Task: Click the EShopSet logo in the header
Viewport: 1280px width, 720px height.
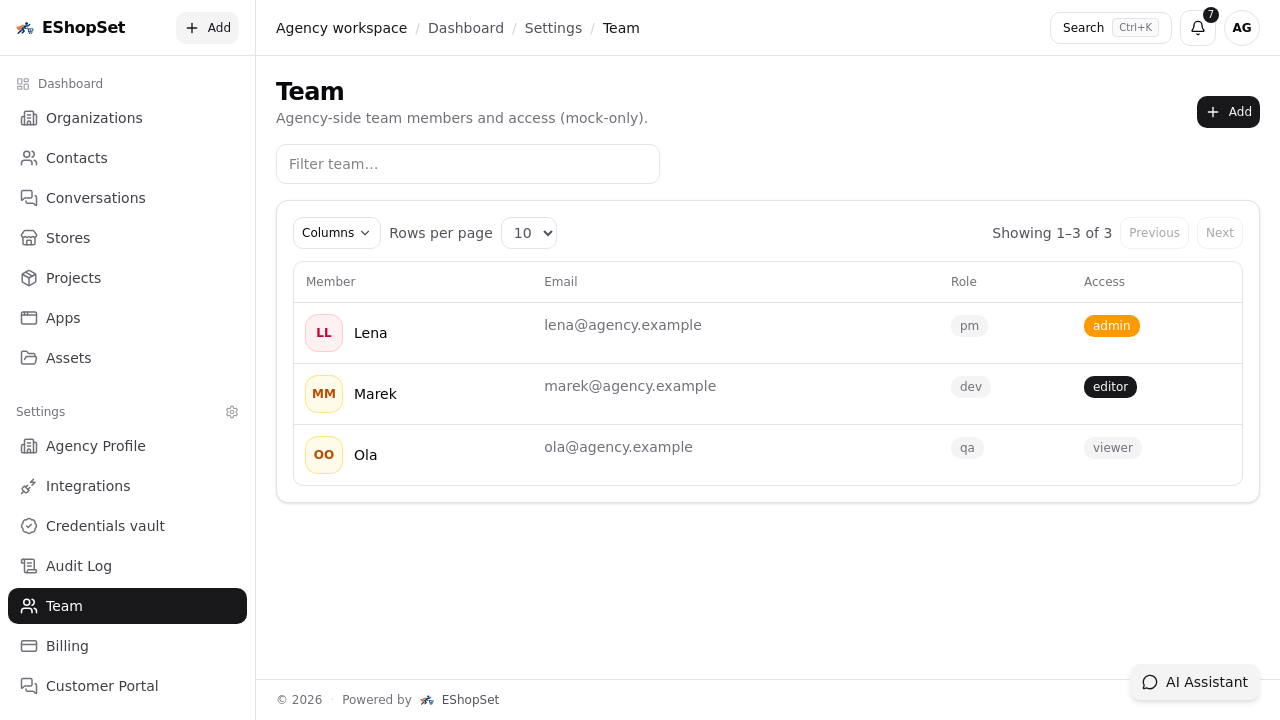Action: [x=70, y=27]
